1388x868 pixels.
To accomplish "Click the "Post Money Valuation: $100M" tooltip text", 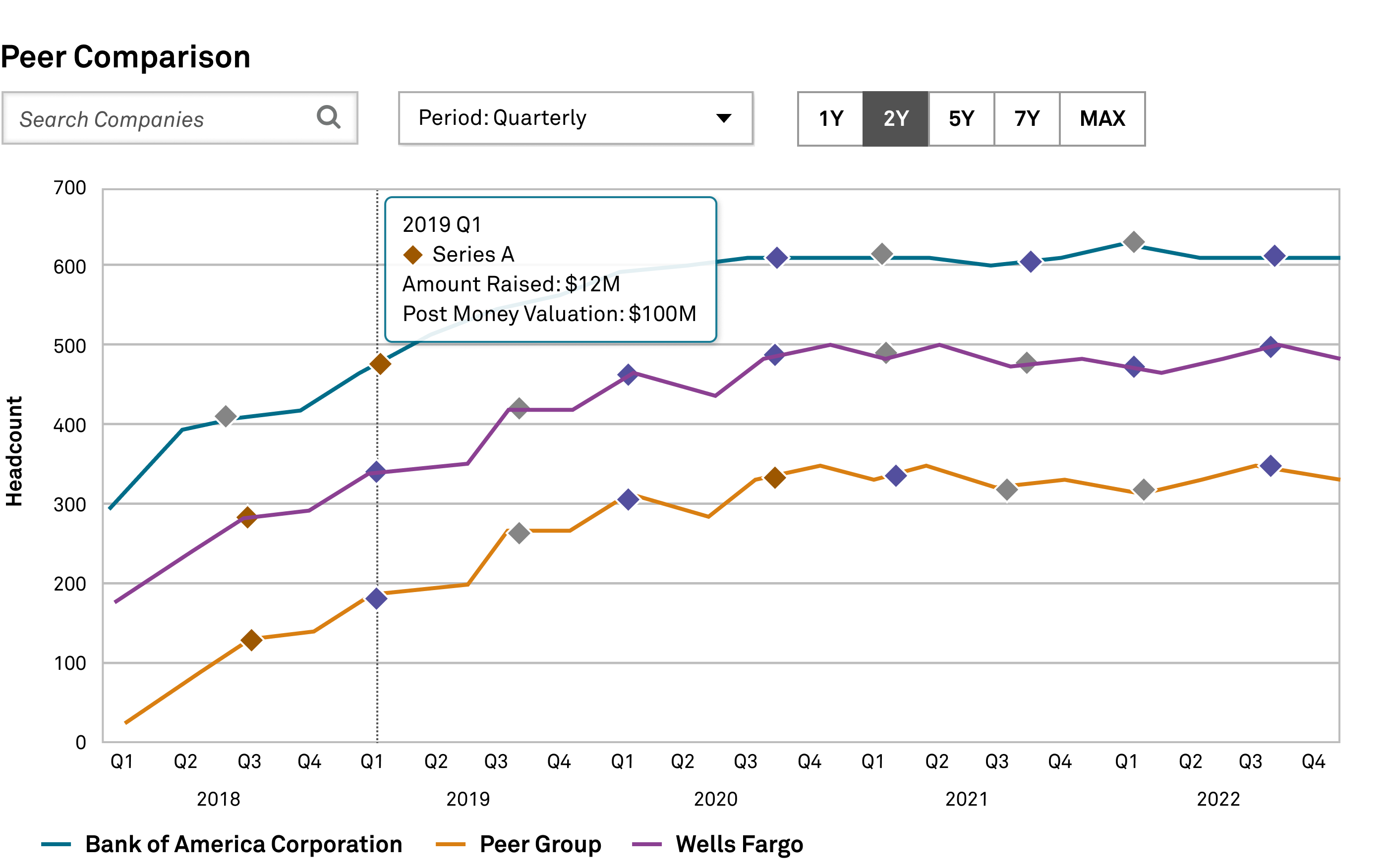I will click(550, 314).
